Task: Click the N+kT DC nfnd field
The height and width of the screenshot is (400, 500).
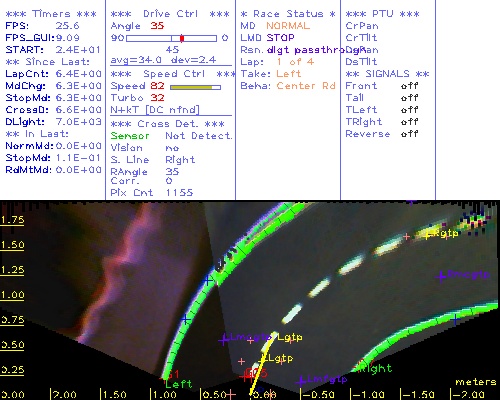Action: coord(155,110)
